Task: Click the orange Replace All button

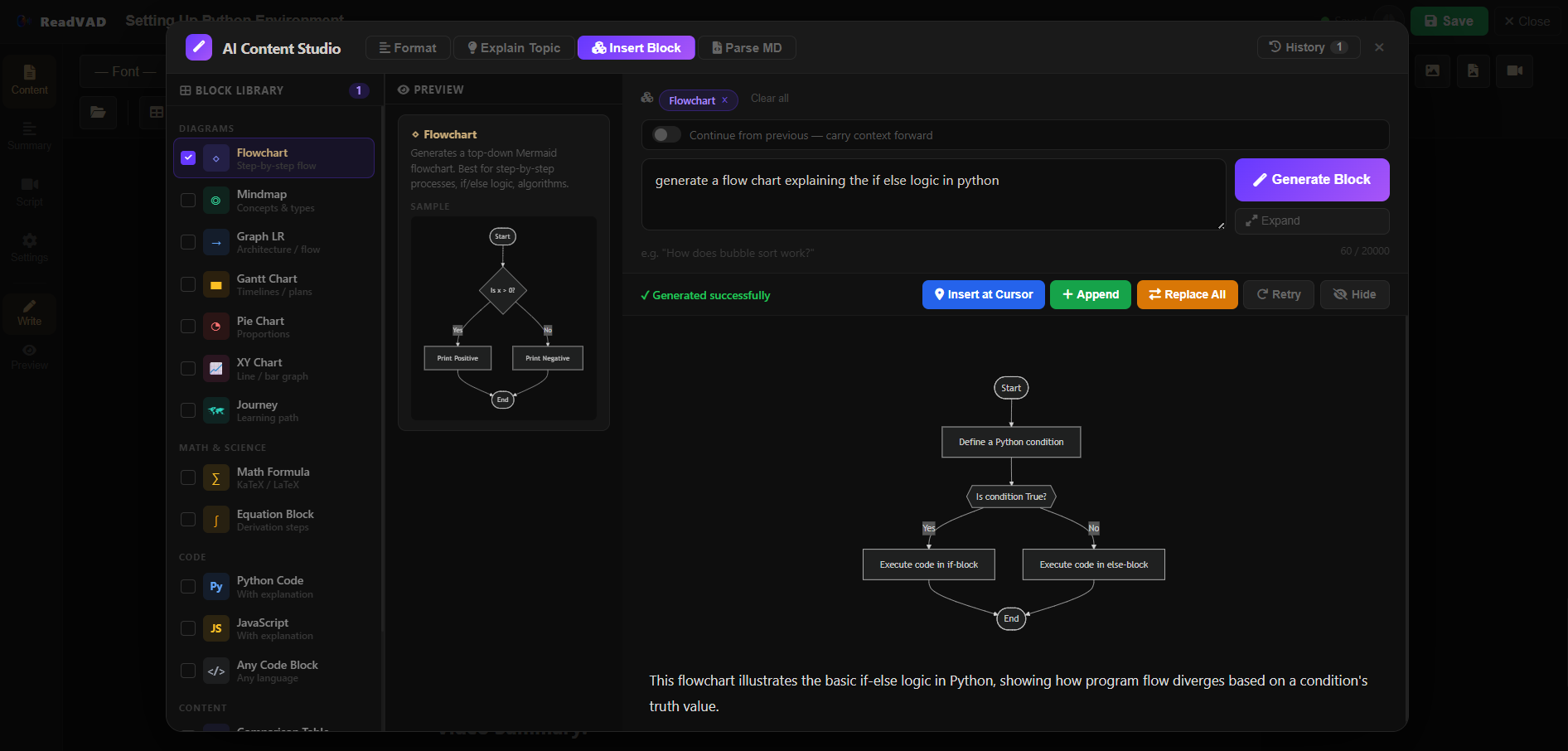Action: click(1188, 294)
